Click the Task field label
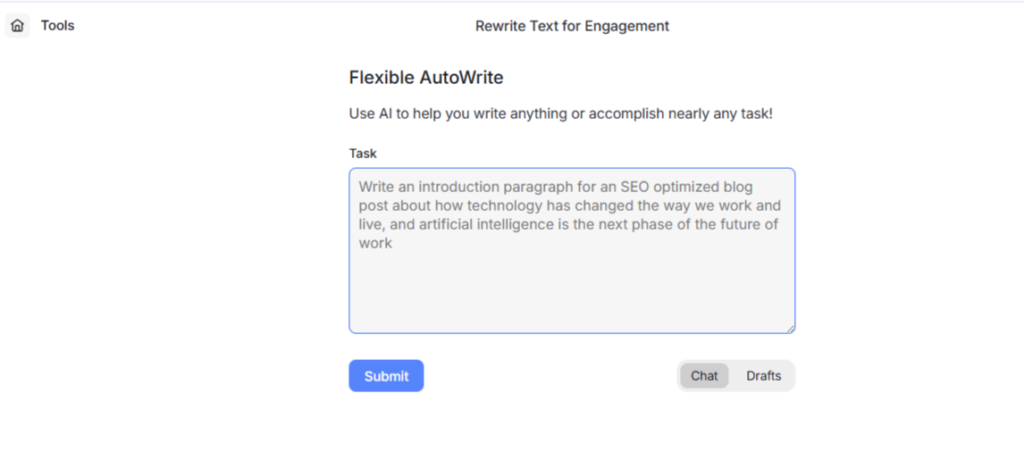The height and width of the screenshot is (452, 1024). pyautogui.click(x=363, y=153)
